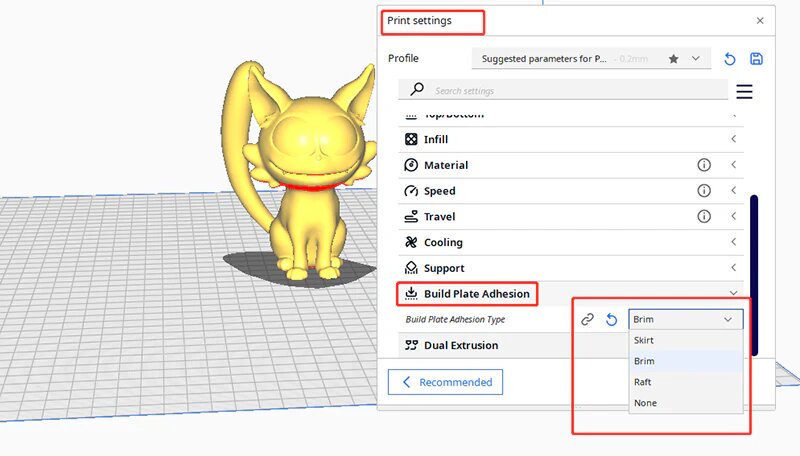Click in the Search settings field
This screenshot has height=456, width=800.
coord(563,90)
